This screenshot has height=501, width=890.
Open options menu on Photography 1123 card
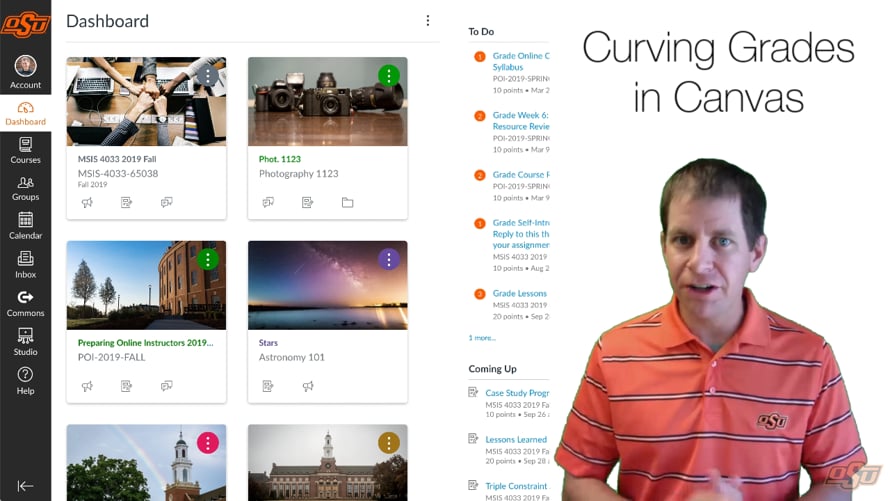pyautogui.click(x=389, y=75)
